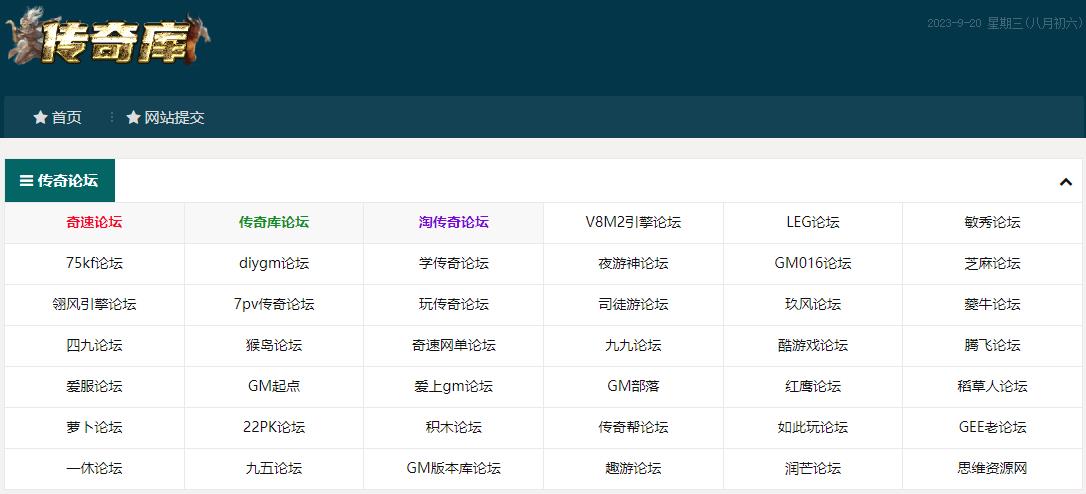Open 奇速网单论坛
This screenshot has width=1086, height=494.
pyautogui.click(x=454, y=345)
